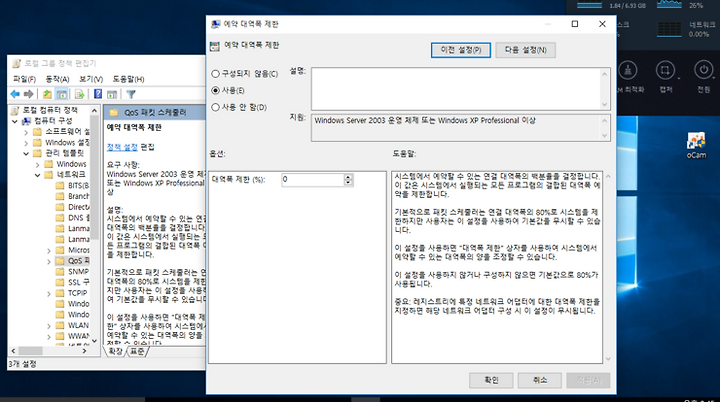
Task: Select the 사용 안 함(D) radio button
Action: coord(215,107)
